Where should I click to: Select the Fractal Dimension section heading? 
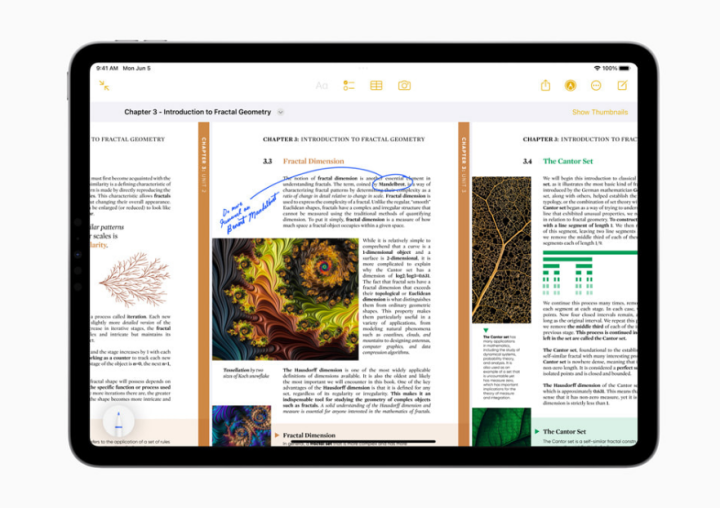tap(313, 161)
